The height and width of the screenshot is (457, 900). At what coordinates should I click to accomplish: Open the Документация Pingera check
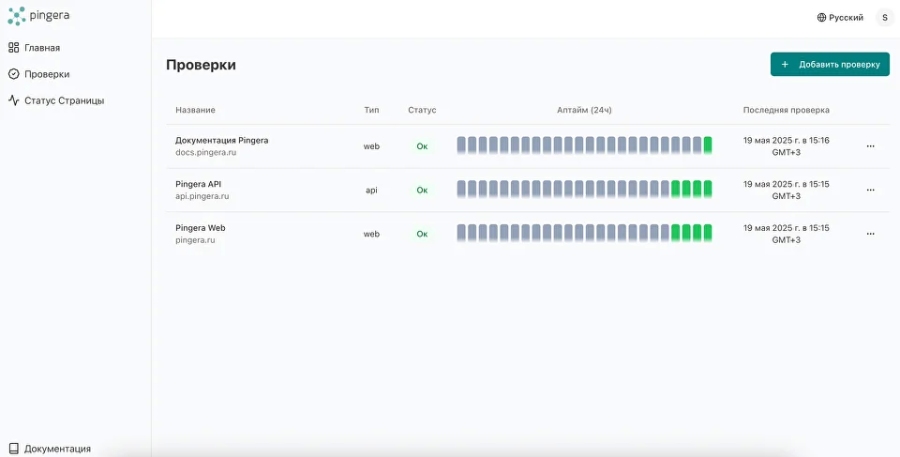point(222,140)
